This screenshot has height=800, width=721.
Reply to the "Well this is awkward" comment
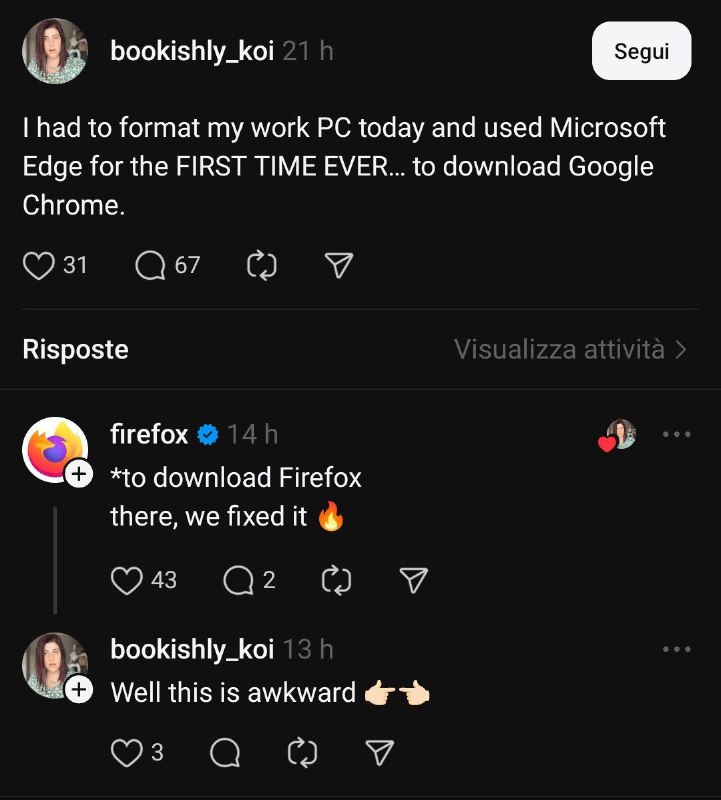click(x=225, y=753)
